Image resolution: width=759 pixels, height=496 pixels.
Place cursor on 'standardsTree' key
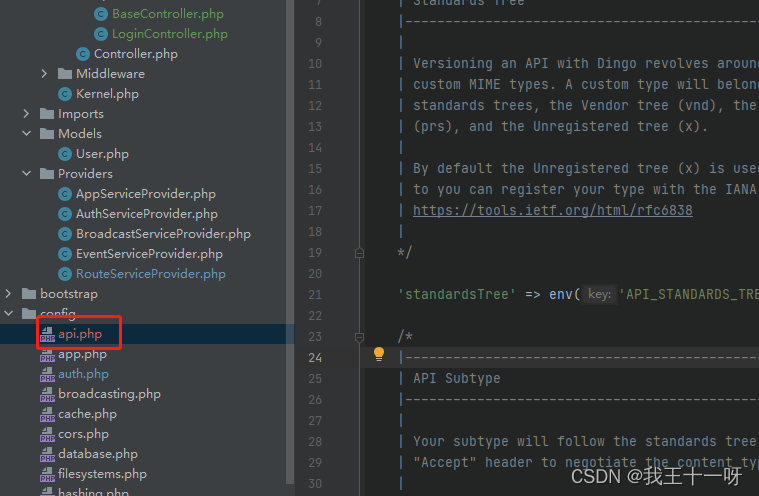pyautogui.click(x=457, y=294)
